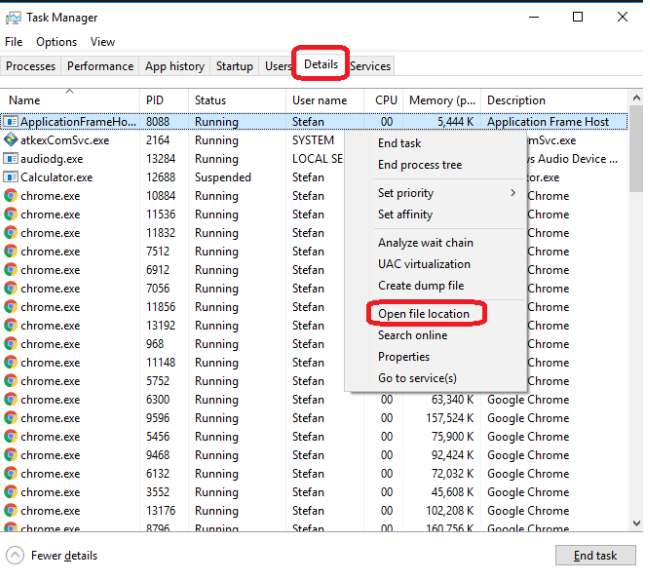The height and width of the screenshot is (573, 650).
Task: Click the Task Manager title bar icon
Action: (x=12, y=17)
